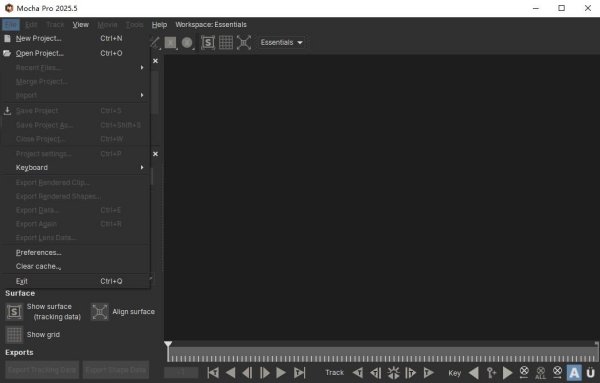This screenshot has height=383, width=600.
Task: Go to the first frame of the clip
Action: (x=213, y=373)
